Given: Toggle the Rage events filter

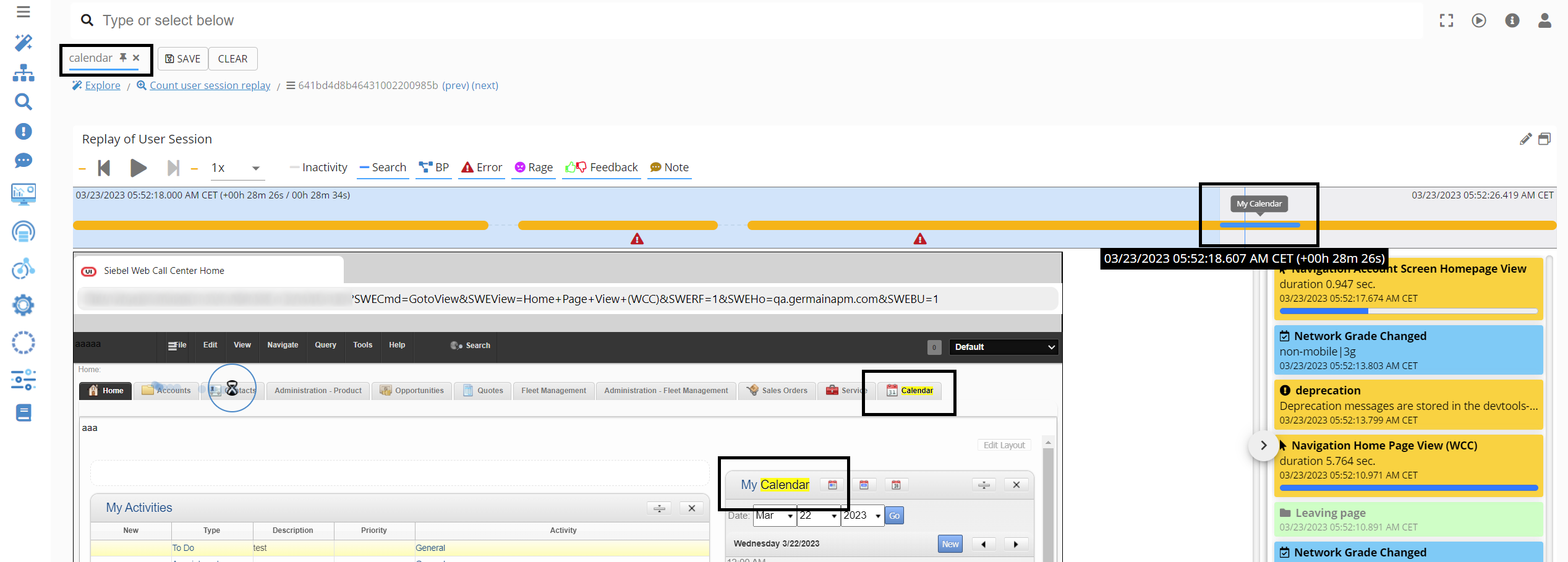Looking at the screenshot, I should (533, 167).
